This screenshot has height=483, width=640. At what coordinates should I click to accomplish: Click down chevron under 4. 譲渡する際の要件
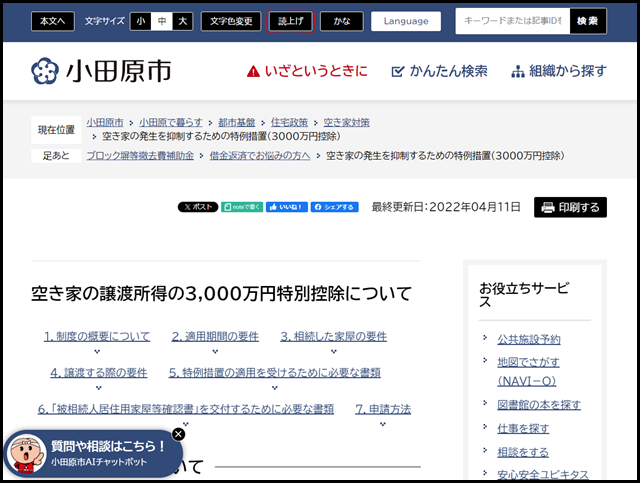point(99,388)
